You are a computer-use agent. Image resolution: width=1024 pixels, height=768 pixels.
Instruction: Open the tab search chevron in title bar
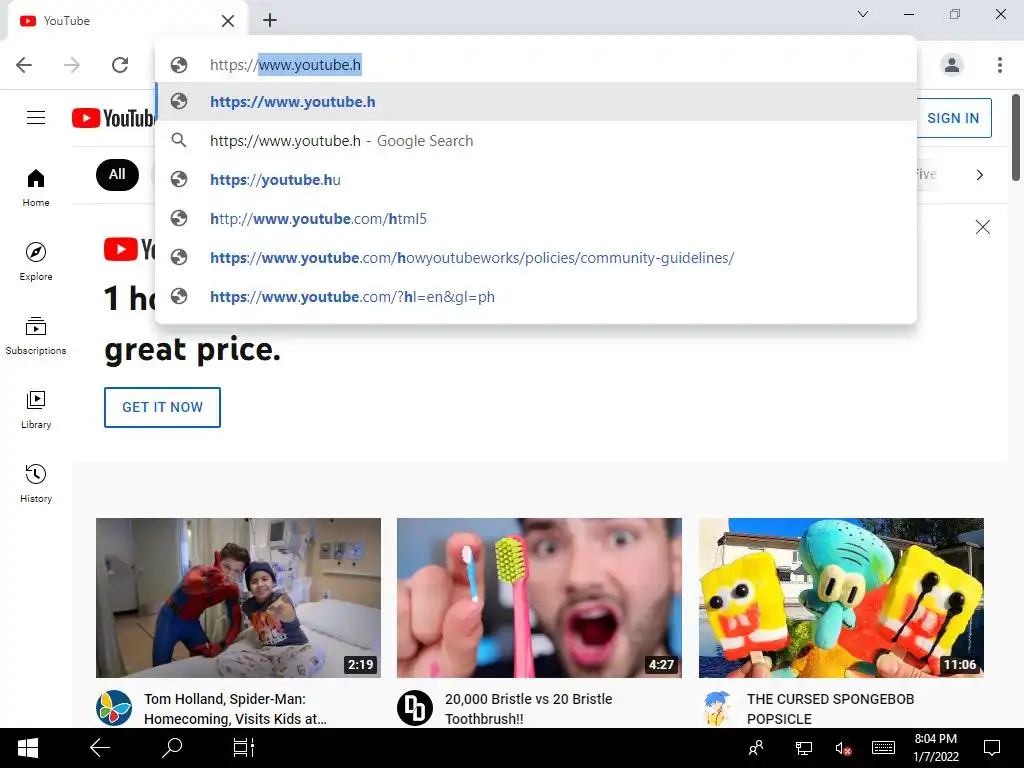pos(863,14)
